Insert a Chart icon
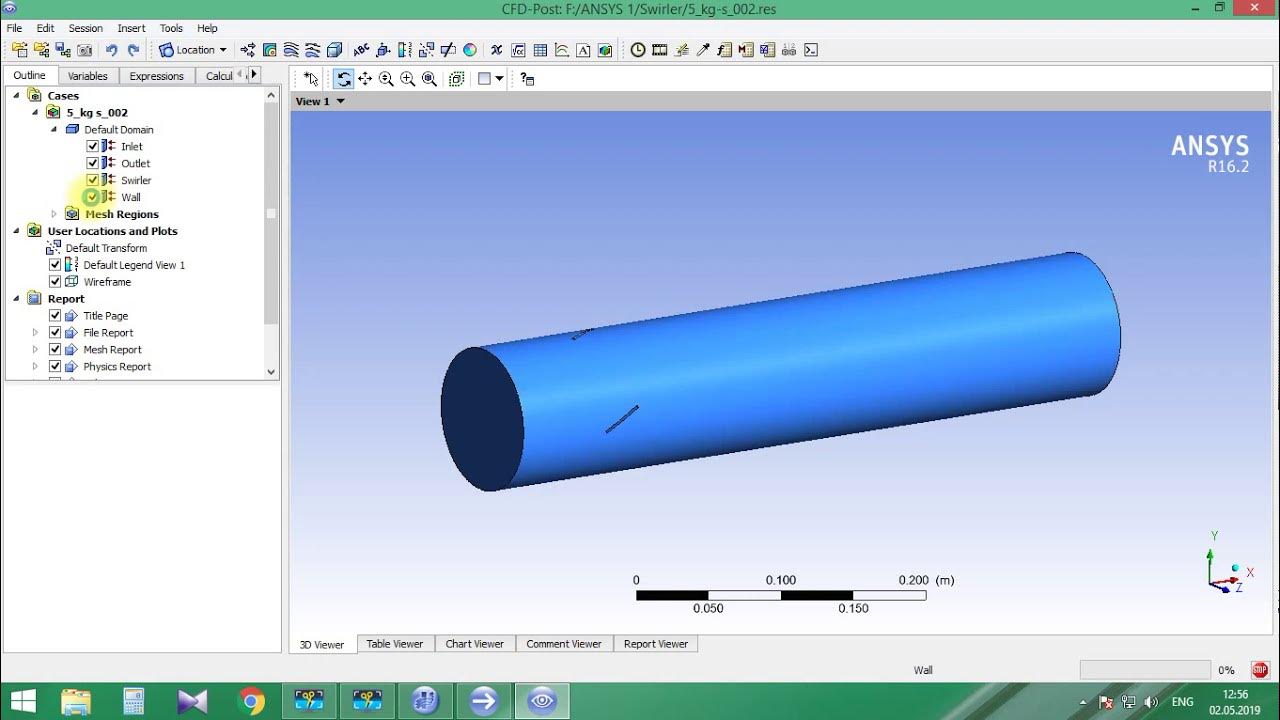 tap(562, 50)
